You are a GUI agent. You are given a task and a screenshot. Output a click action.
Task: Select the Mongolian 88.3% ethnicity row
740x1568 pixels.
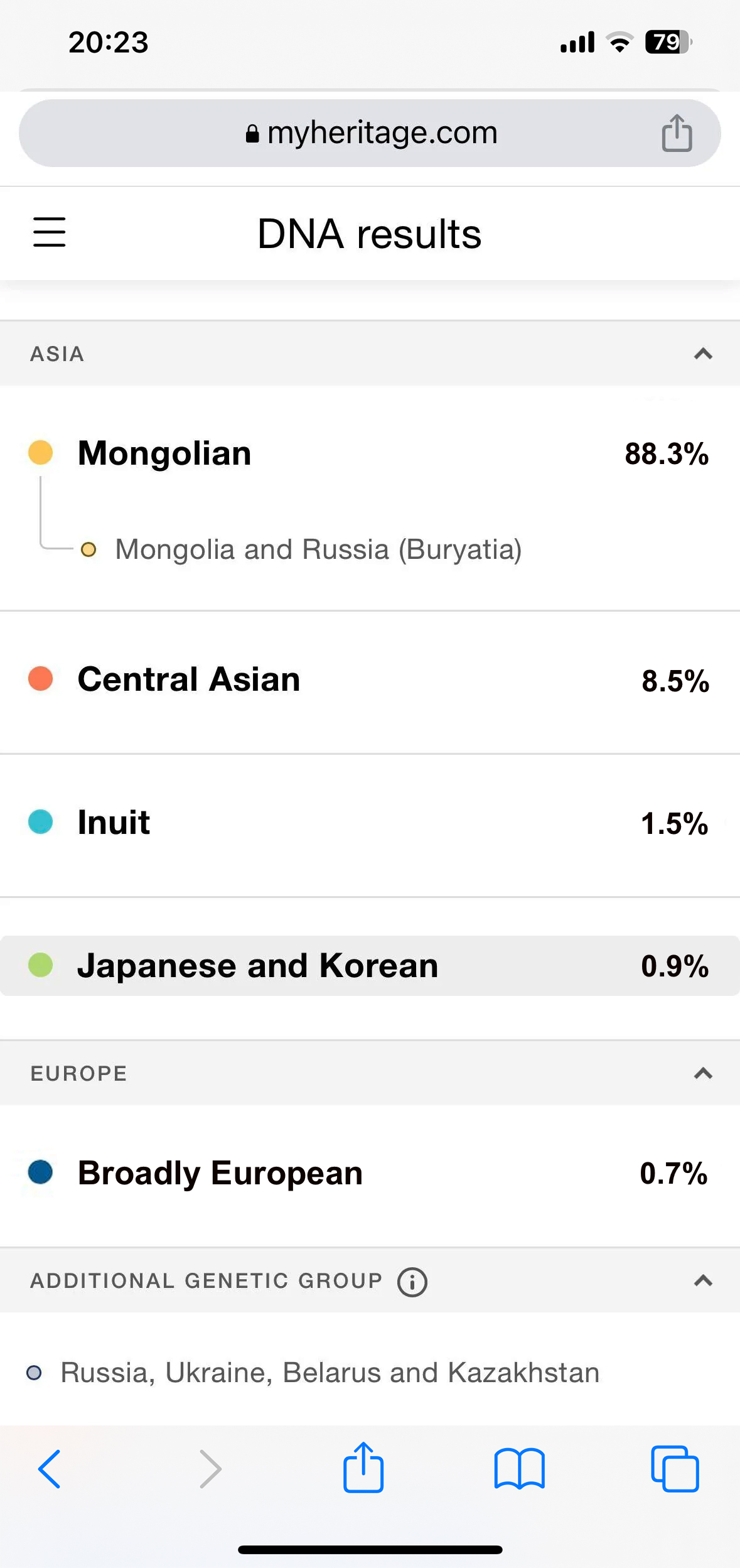[x=370, y=453]
